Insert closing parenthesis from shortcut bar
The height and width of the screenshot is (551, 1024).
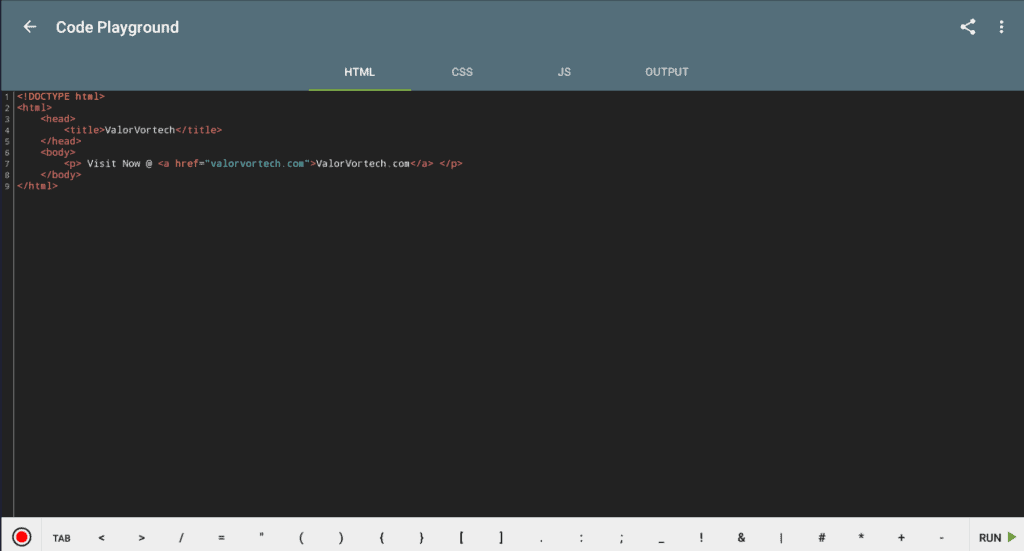point(341,538)
